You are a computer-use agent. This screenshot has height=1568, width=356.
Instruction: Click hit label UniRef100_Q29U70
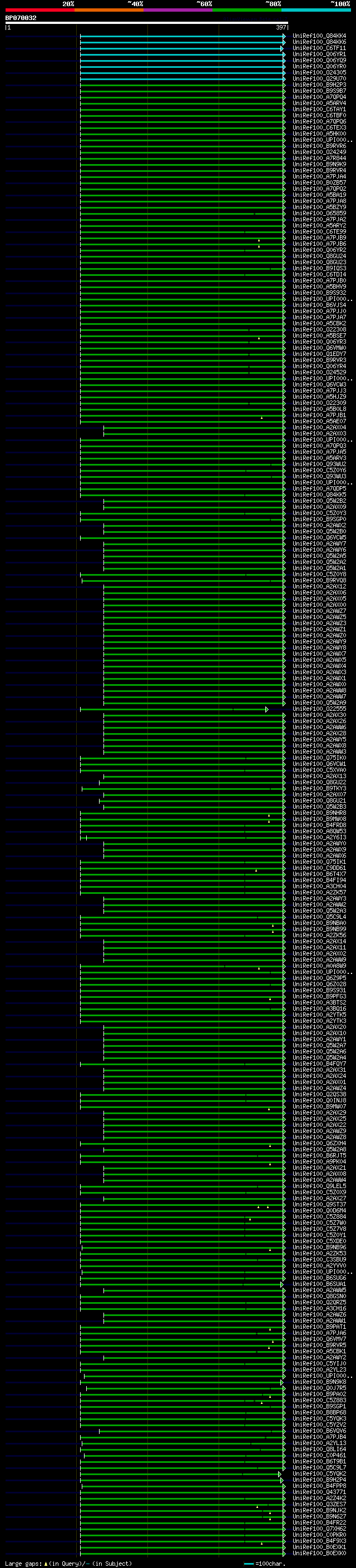tap(319, 78)
